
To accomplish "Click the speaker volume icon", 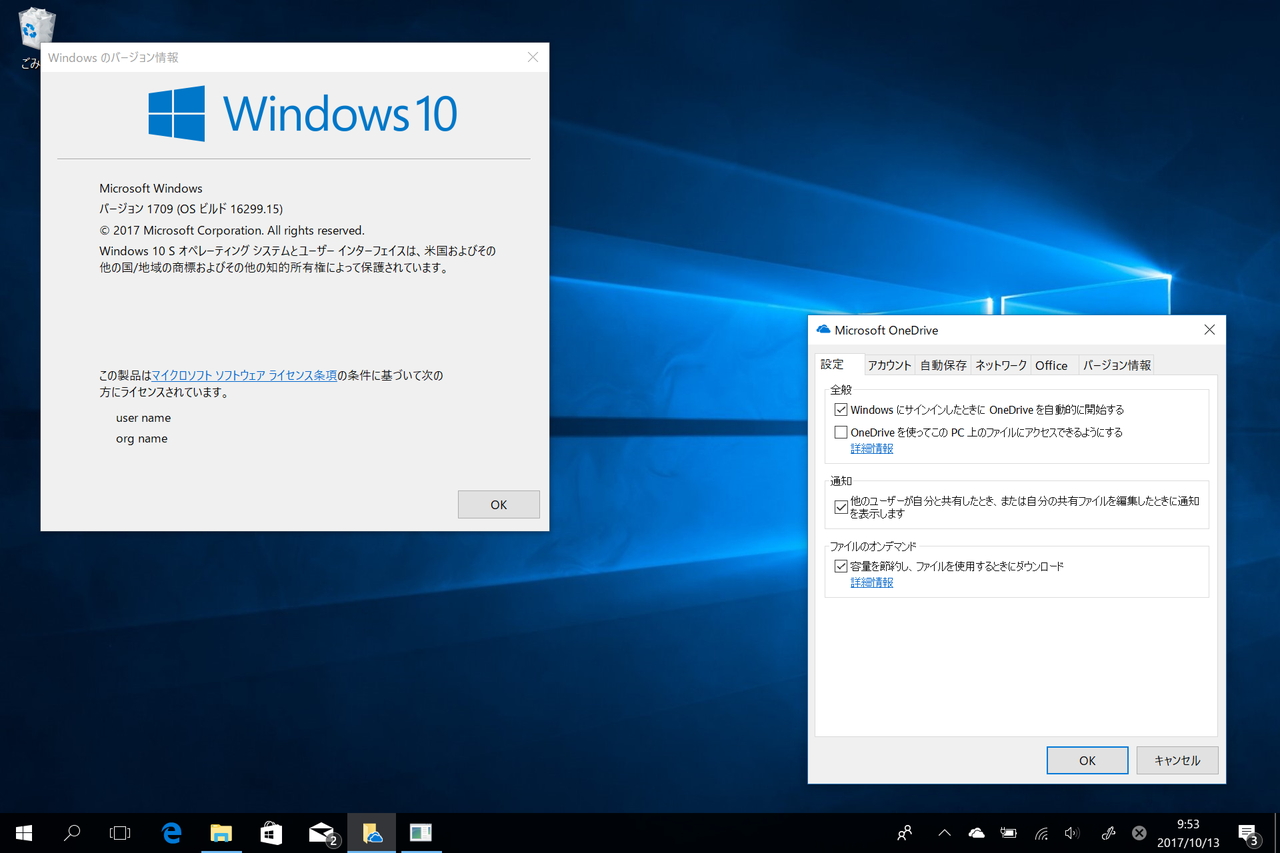I will pos(1072,832).
